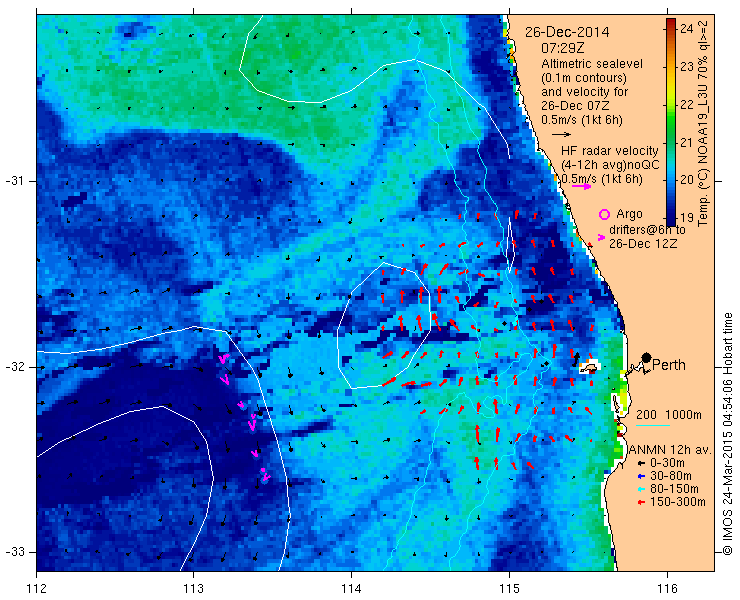Click the black 0-30m legend arrow
The image size is (740, 600).
coord(640,463)
